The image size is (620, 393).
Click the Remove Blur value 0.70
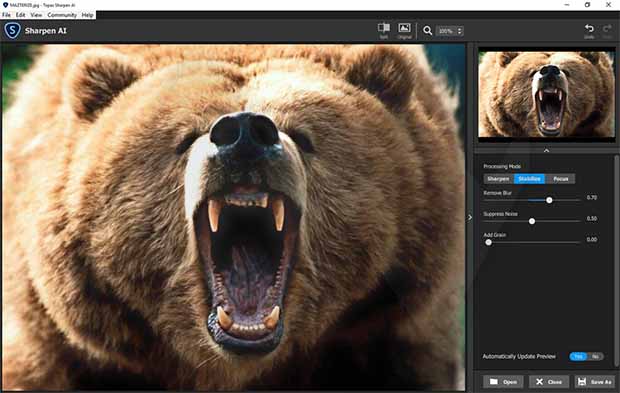point(592,197)
